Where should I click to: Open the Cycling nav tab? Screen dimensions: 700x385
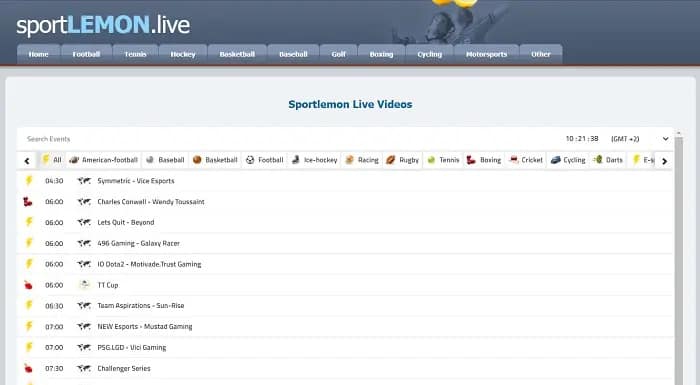(x=429, y=54)
